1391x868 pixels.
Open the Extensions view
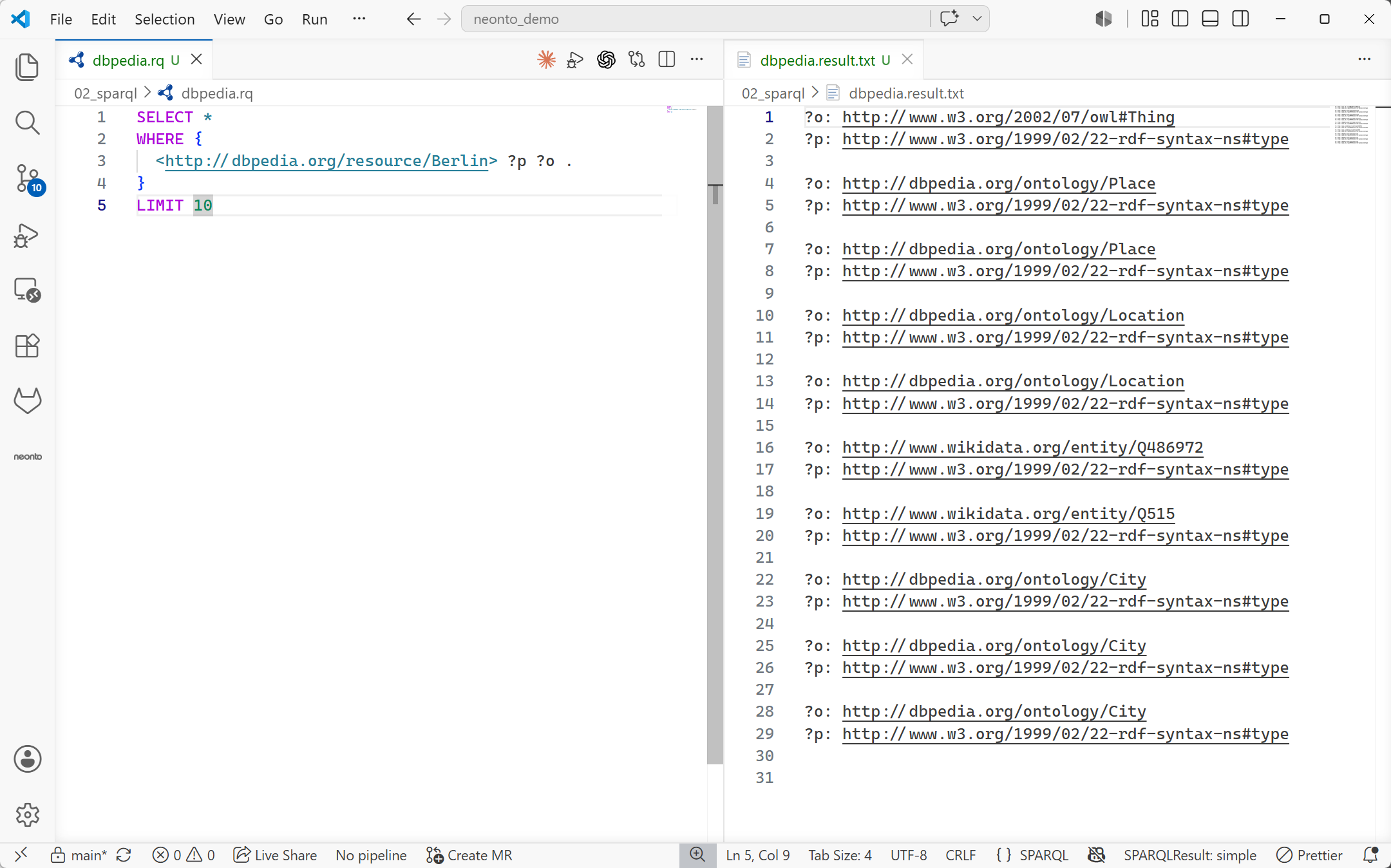pyautogui.click(x=27, y=346)
